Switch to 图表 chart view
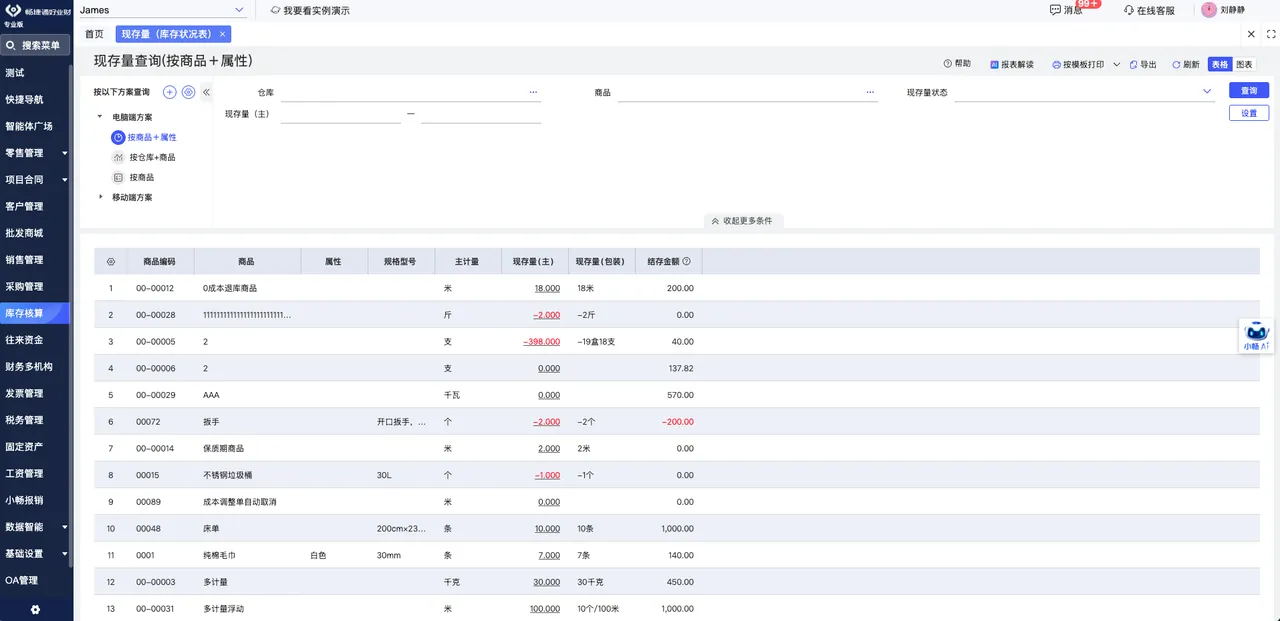This screenshot has width=1280, height=621. point(1244,64)
